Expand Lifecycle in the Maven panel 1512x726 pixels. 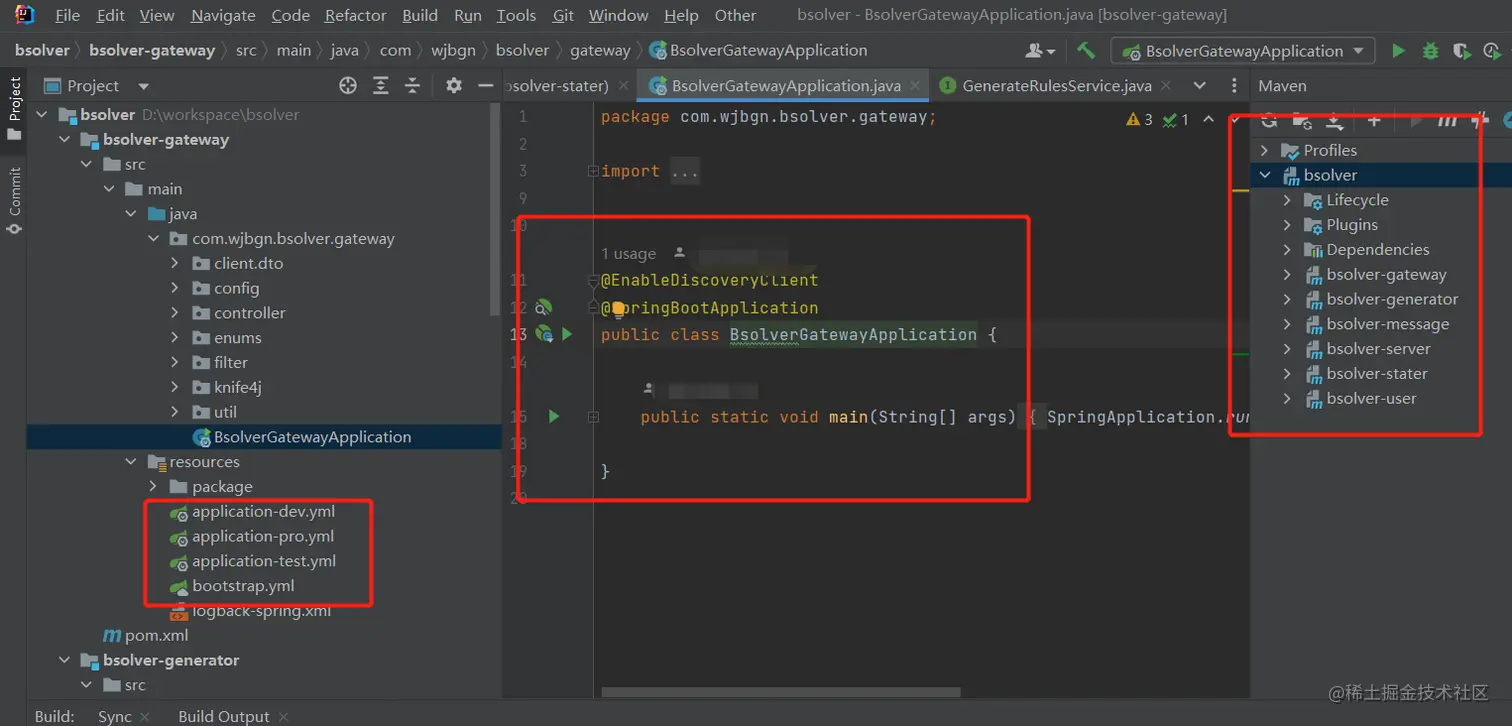coord(1288,200)
